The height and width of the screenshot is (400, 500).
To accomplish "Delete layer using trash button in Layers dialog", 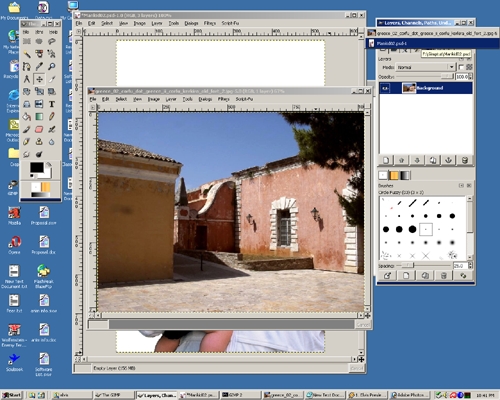I will click(464, 160).
